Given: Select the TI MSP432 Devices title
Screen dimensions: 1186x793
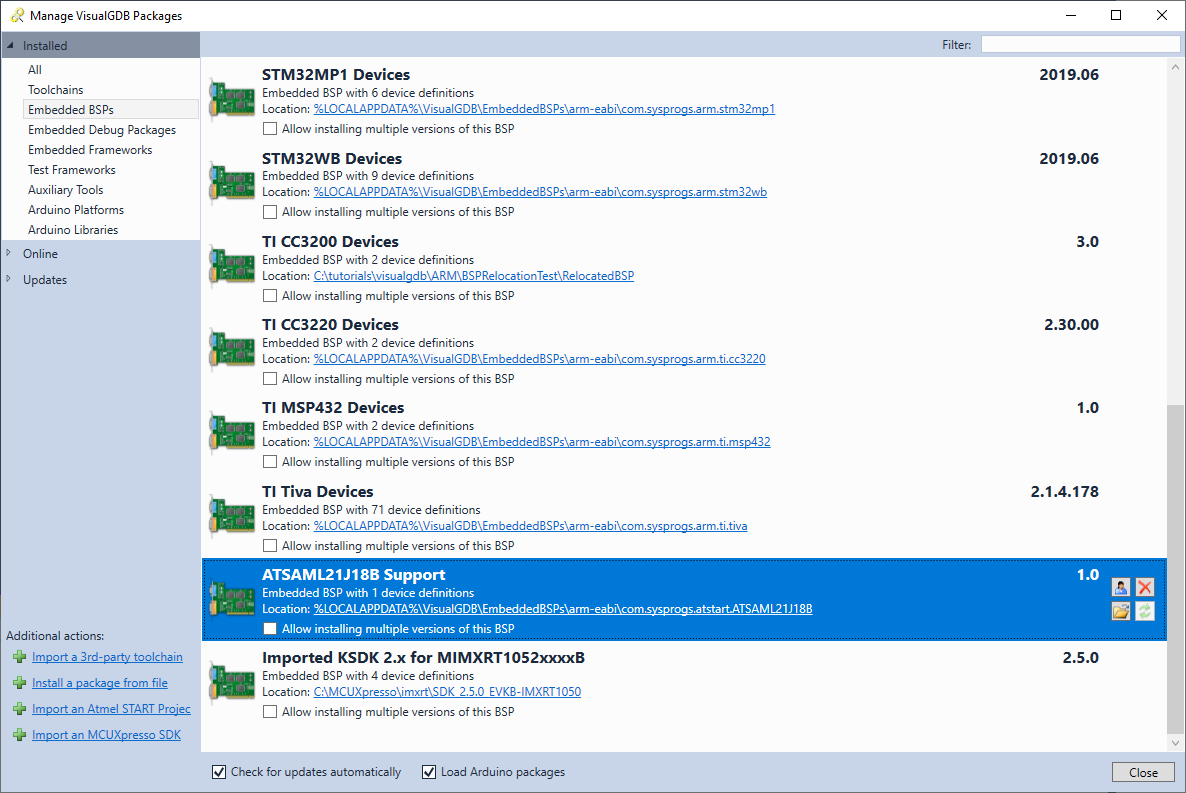Looking at the screenshot, I should 334,408.
